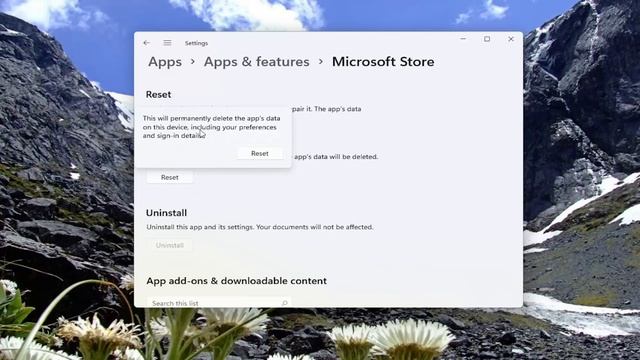Go back with the Settings back arrow
Image resolution: width=640 pixels, height=360 pixels.
147,43
